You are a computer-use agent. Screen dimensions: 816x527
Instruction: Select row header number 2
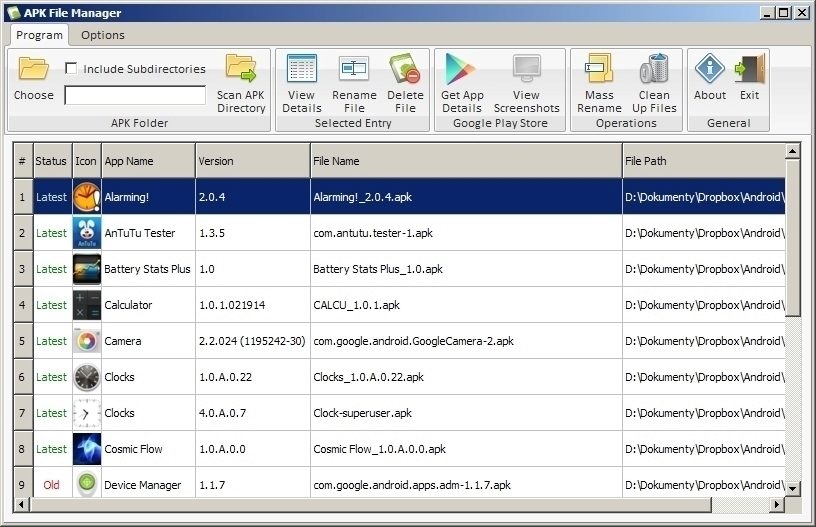coord(23,233)
